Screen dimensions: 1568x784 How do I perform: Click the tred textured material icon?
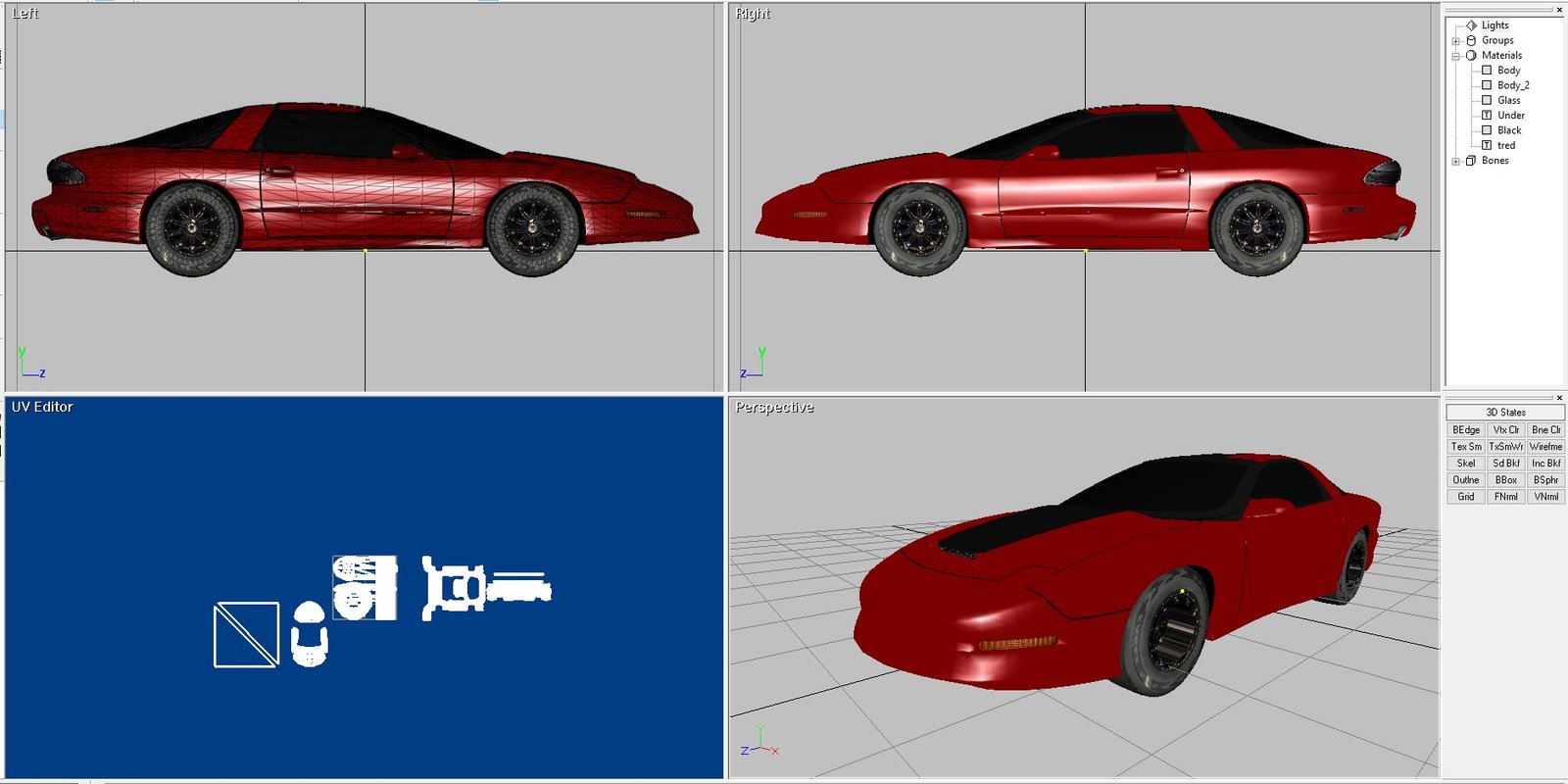pyautogui.click(x=1487, y=145)
